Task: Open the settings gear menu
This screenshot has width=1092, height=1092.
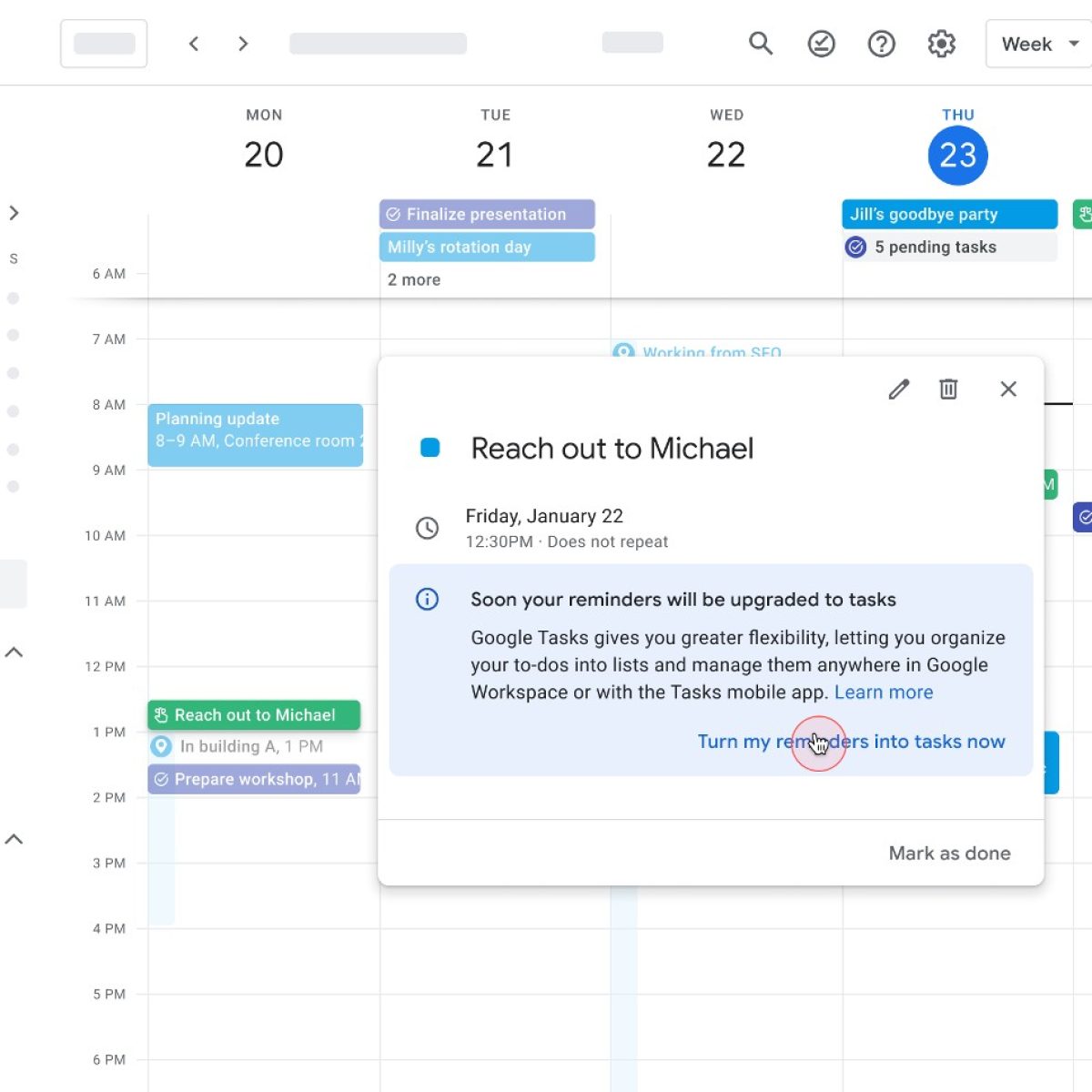Action: point(941,44)
